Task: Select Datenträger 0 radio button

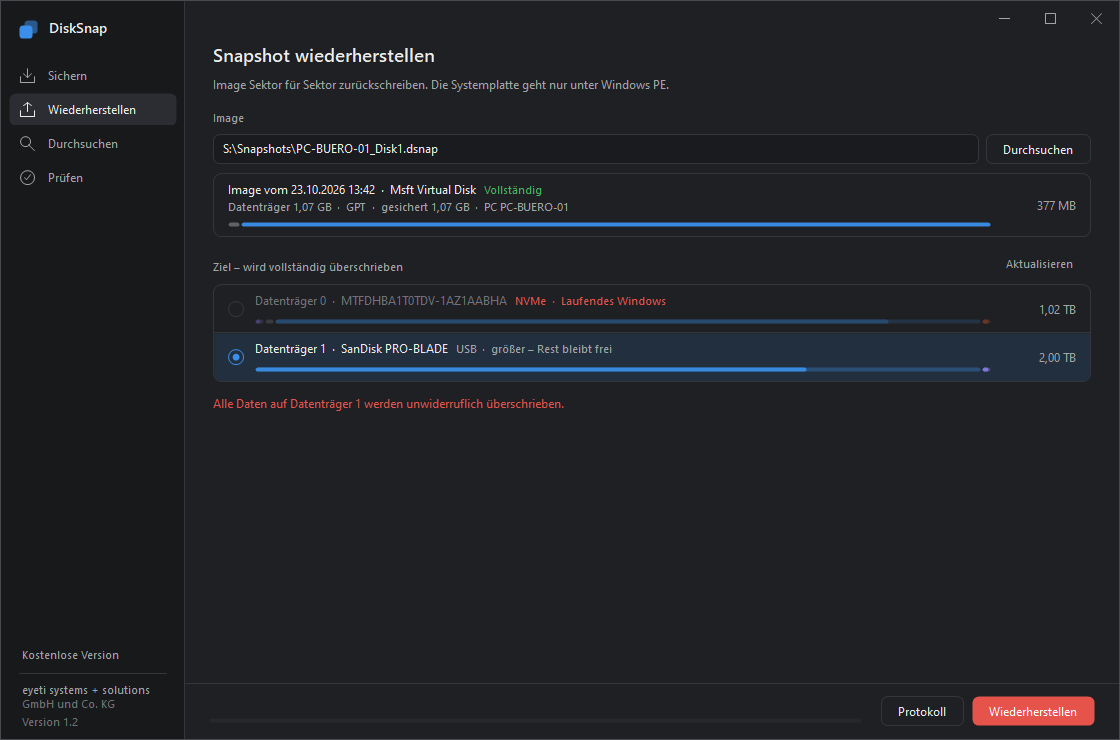Action: [x=236, y=309]
